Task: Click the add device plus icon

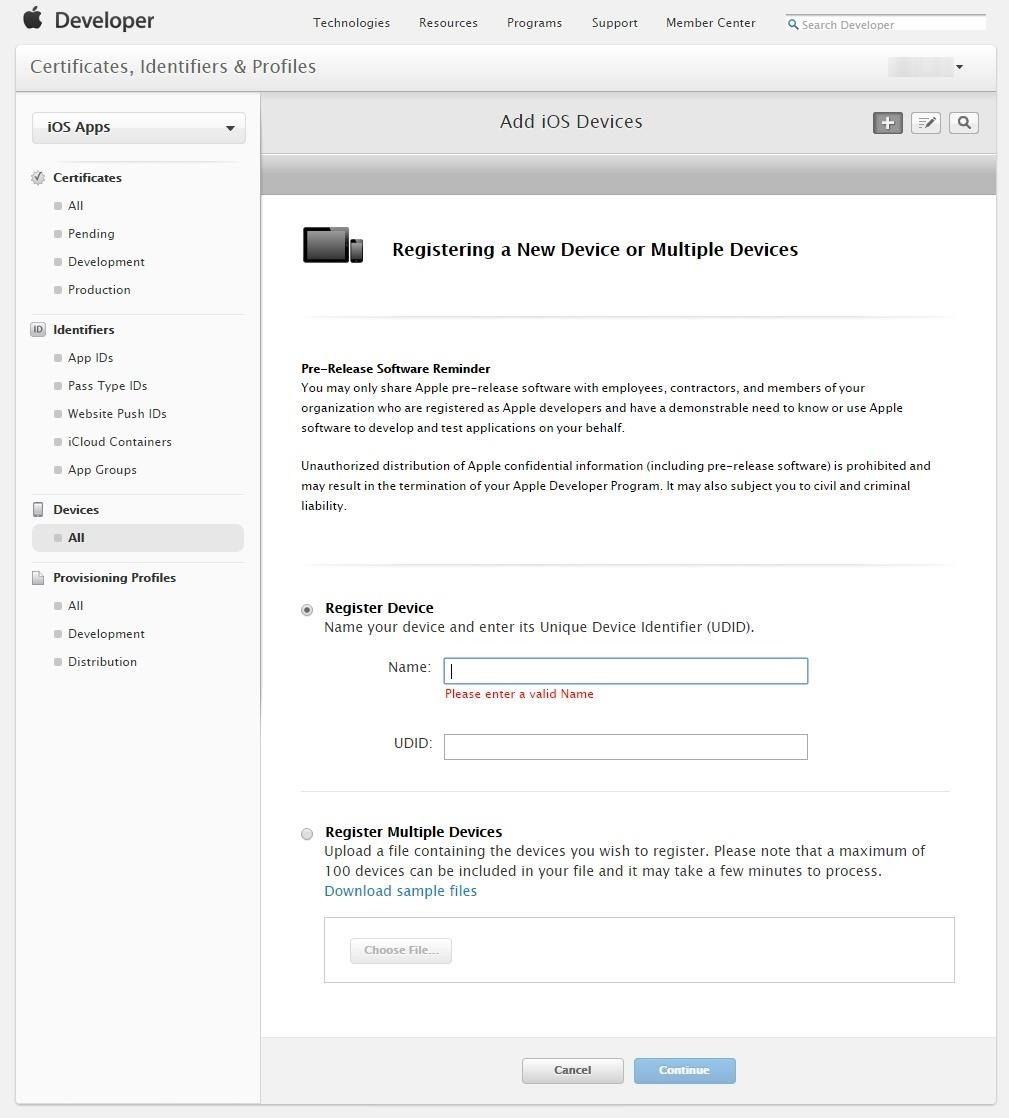Action: 887,123
